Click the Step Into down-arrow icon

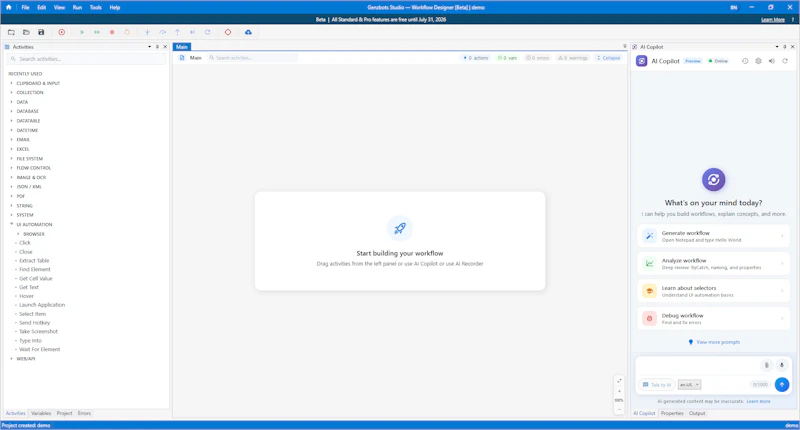pyautogui.click(x=147, y=32)
